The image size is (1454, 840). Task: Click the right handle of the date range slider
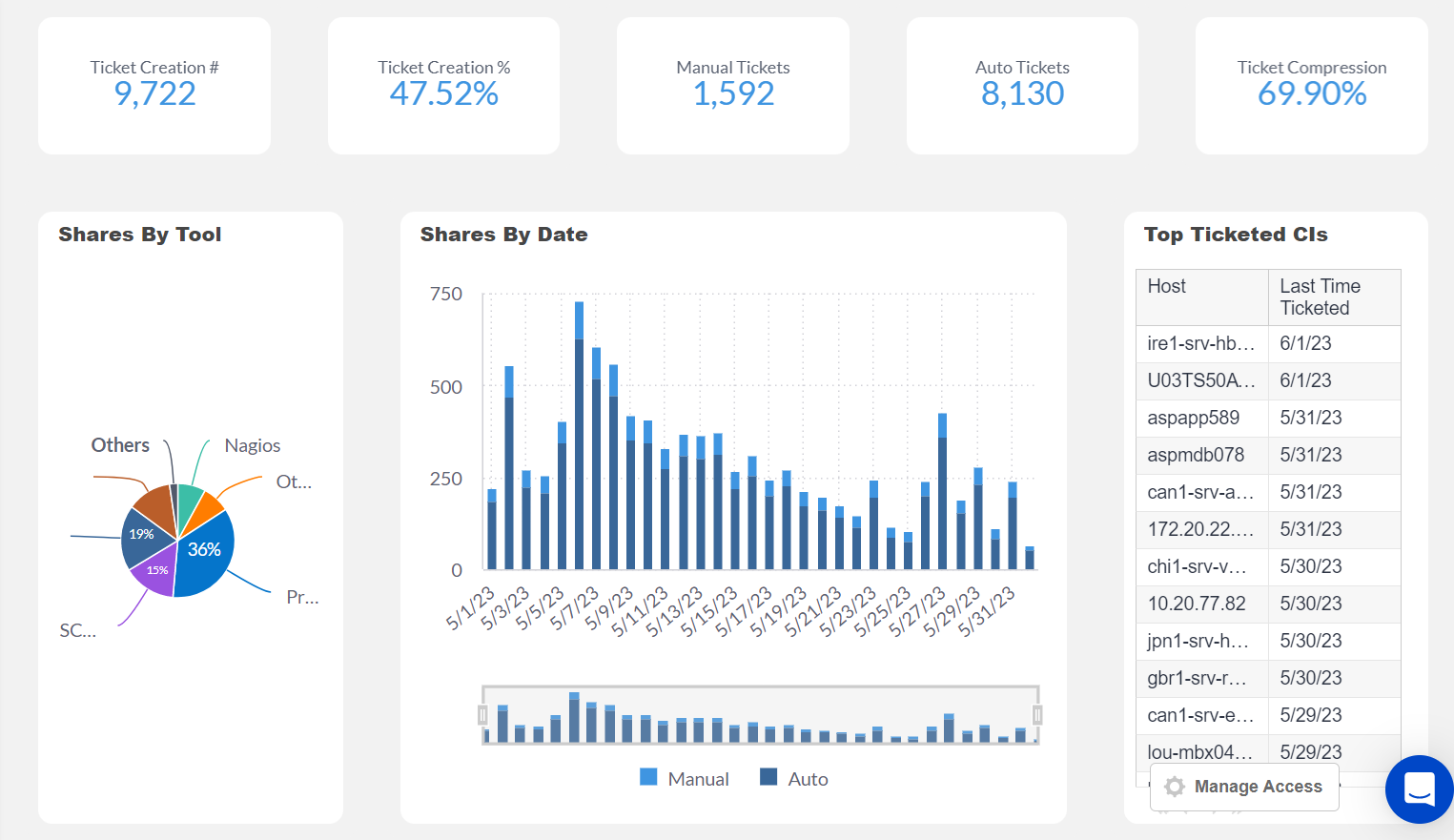coord(1038,712)
